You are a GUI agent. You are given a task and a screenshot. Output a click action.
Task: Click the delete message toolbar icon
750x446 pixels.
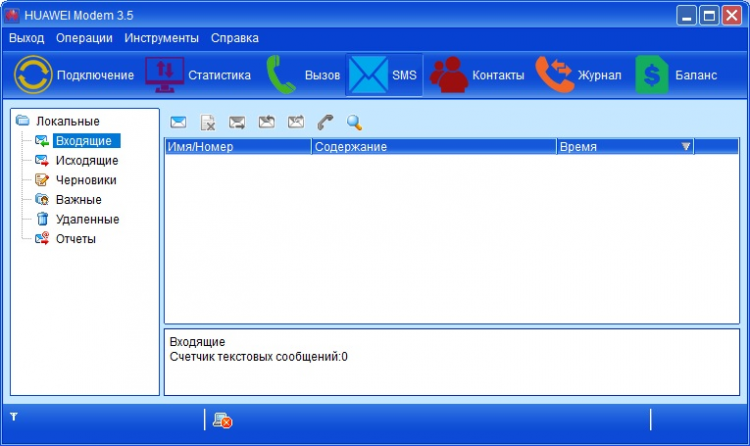coord(208,123)
